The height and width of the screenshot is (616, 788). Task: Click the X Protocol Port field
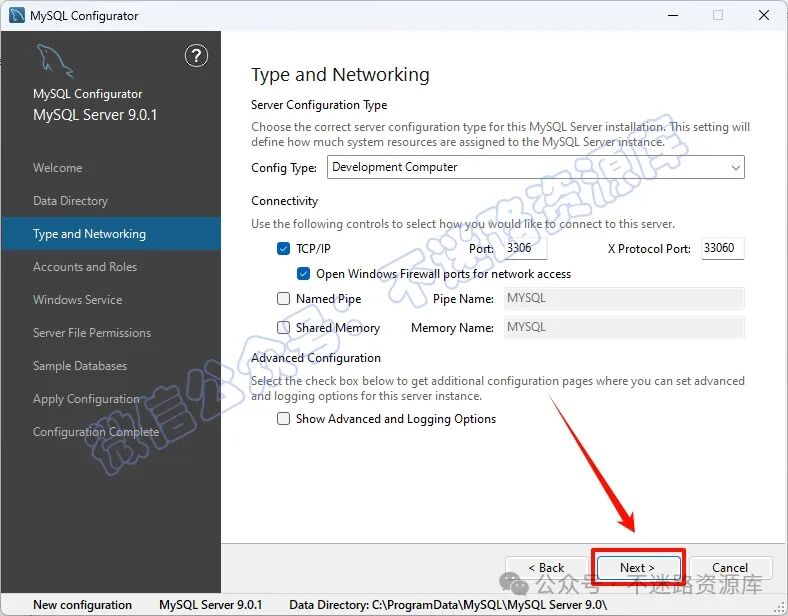(x=723, y=248)
